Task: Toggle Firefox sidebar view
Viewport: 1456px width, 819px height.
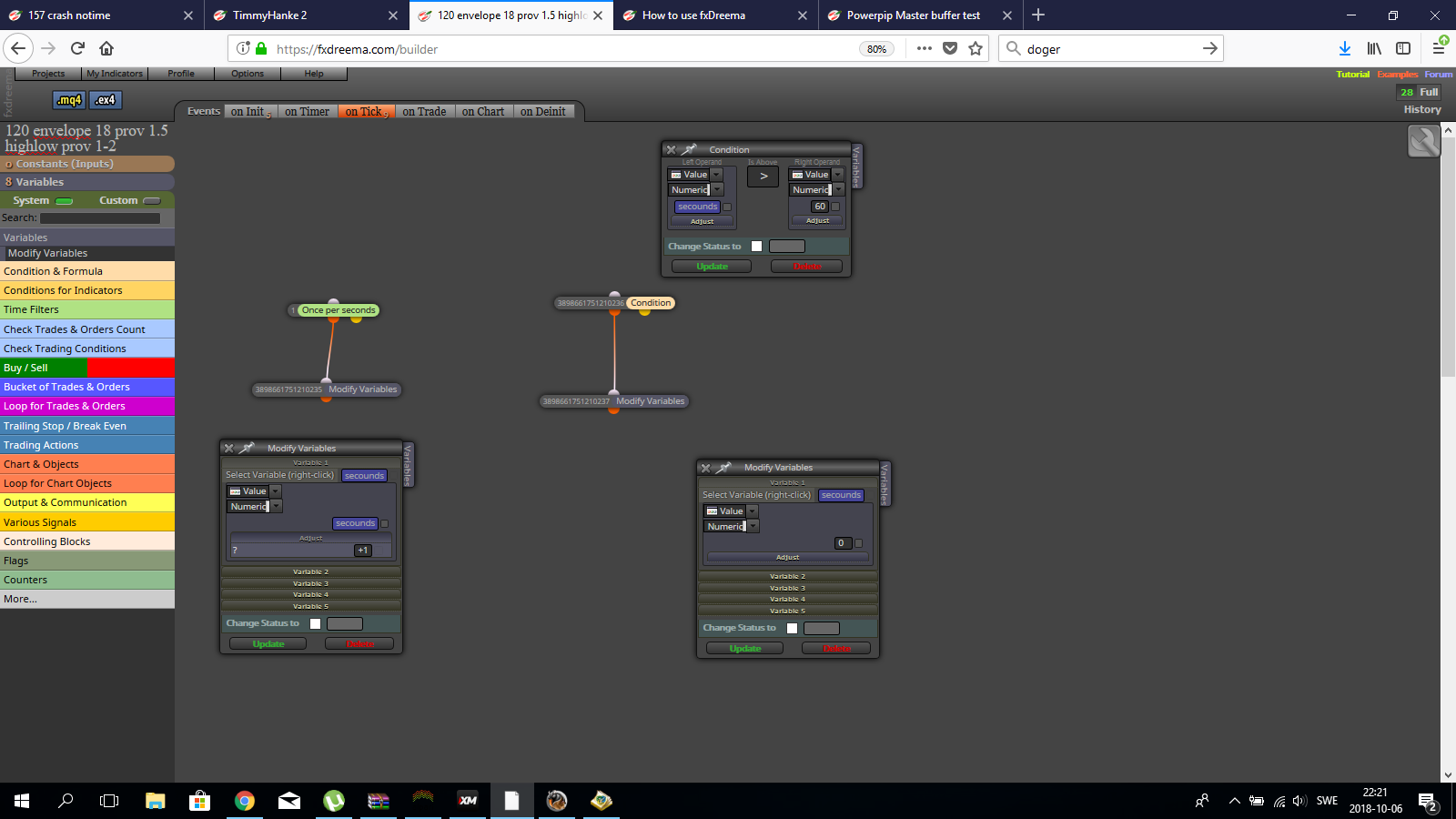Action: [1403, 48]
